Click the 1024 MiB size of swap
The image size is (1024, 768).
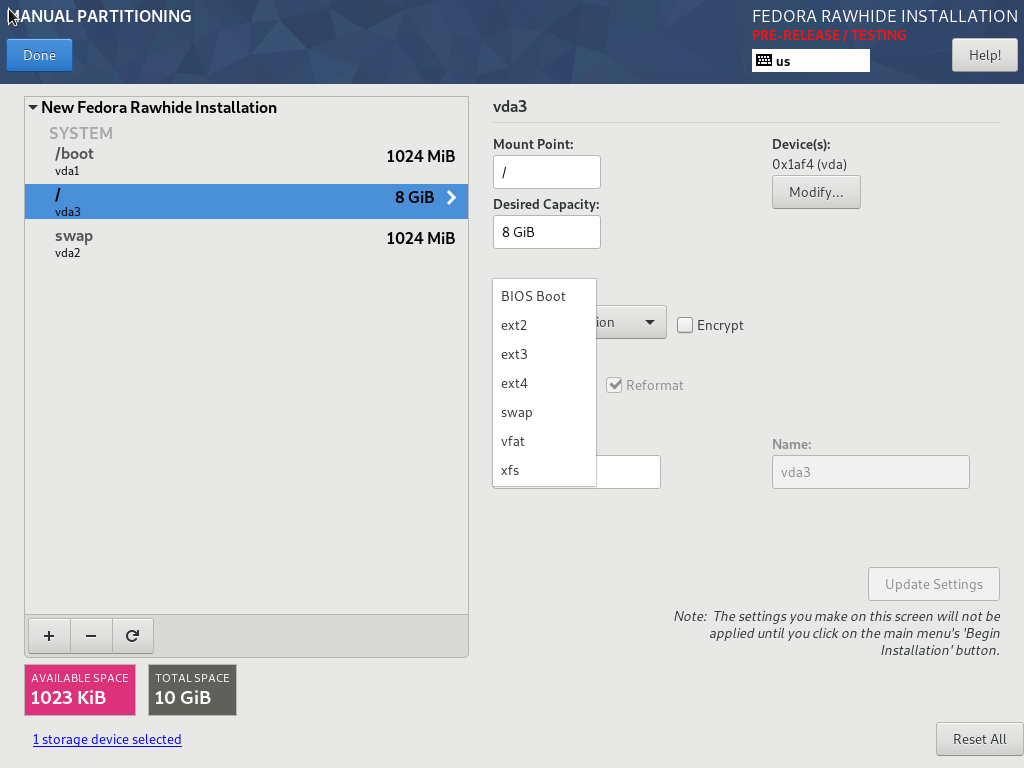(421, 238)
